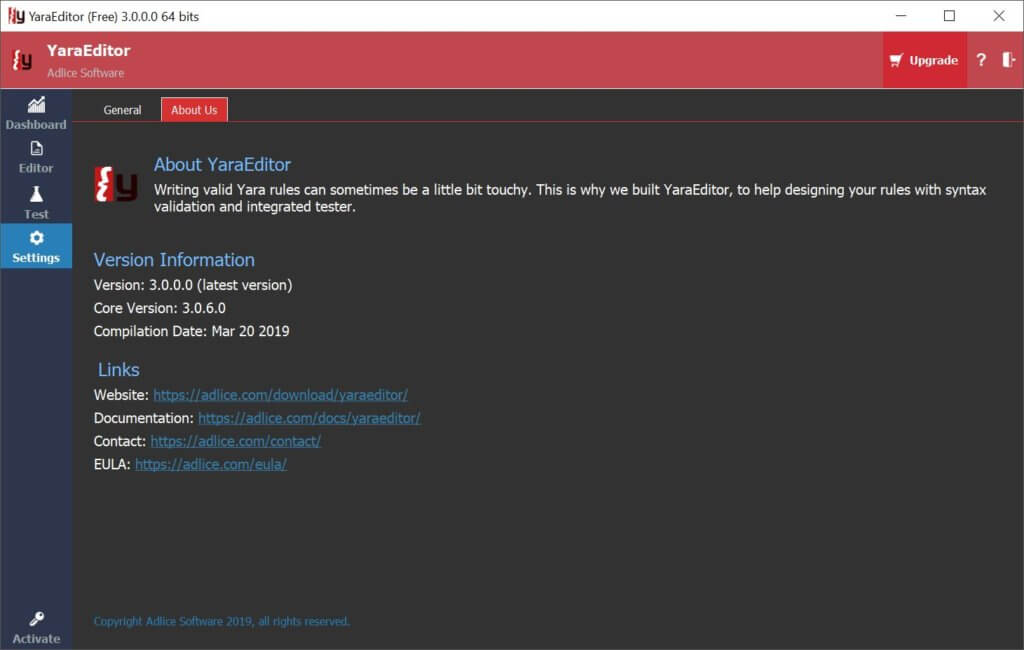This screenshot has height=650, width=1024.
Task: Follow the Documentation link
Action: pos(309,418)
